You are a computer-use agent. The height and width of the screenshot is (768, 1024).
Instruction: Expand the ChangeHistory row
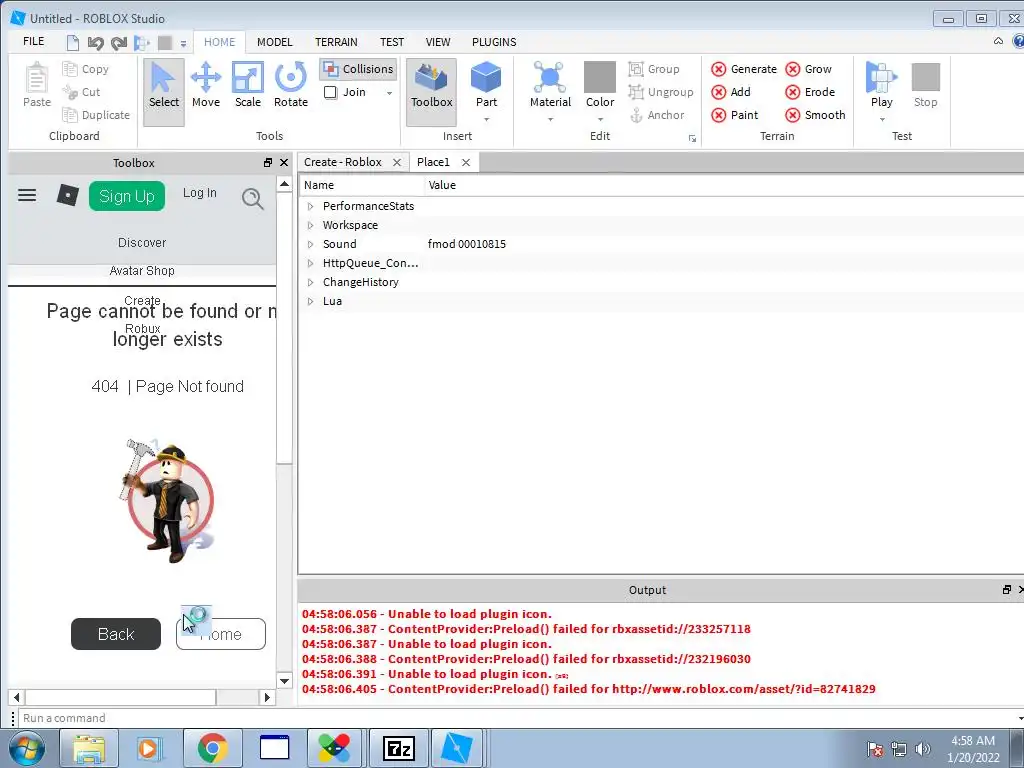(x=310, y=282)
